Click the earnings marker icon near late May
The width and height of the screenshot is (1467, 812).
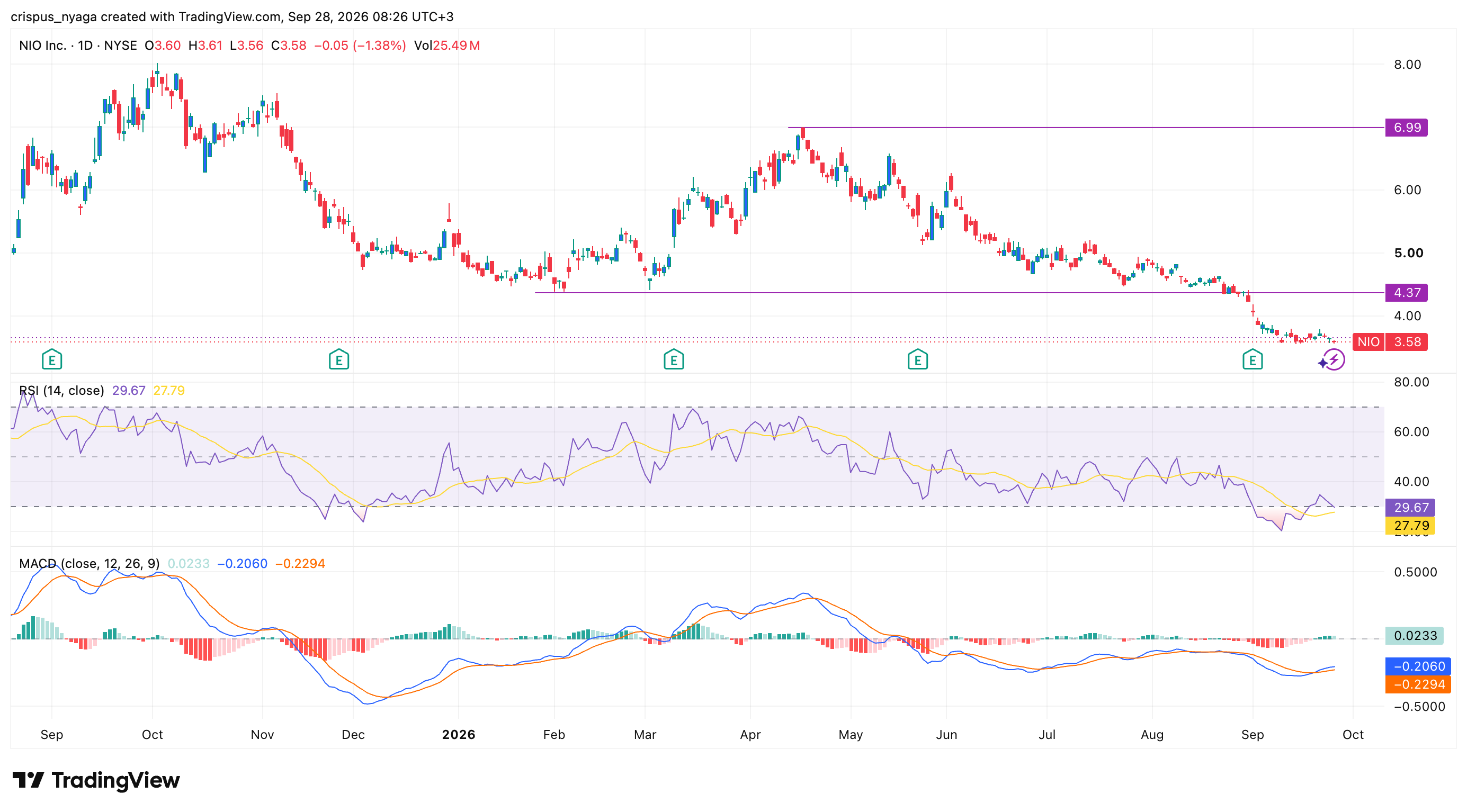click(917, 359)
